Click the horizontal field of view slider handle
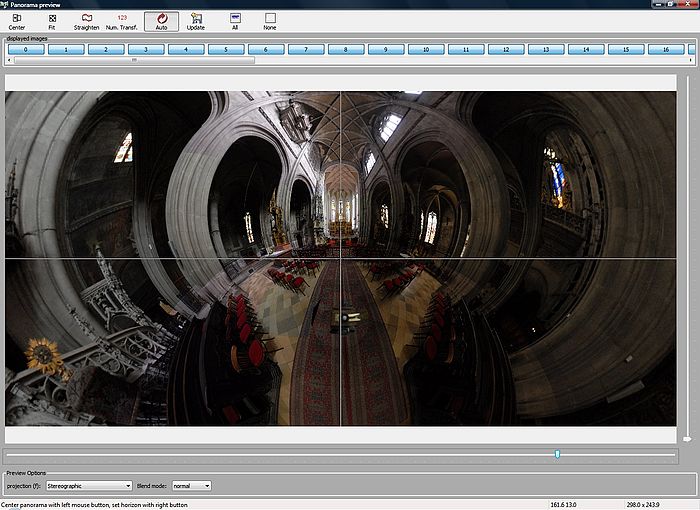The height and width of the screenshot is (510, 700). [x=557, y=454]
